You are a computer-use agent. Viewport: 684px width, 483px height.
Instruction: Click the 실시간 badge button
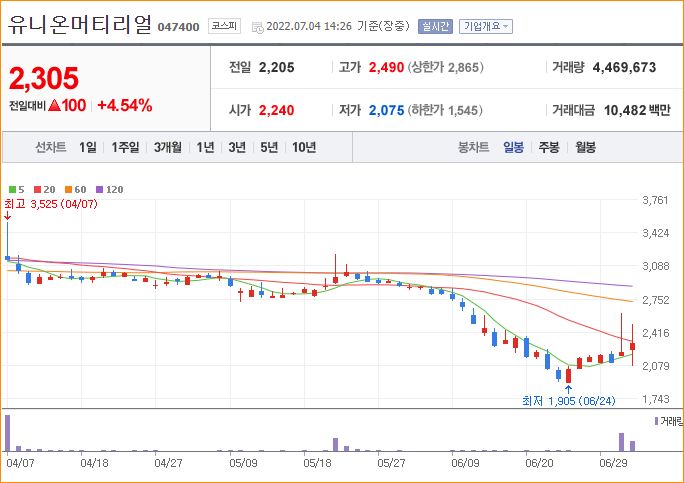(435, 27)
